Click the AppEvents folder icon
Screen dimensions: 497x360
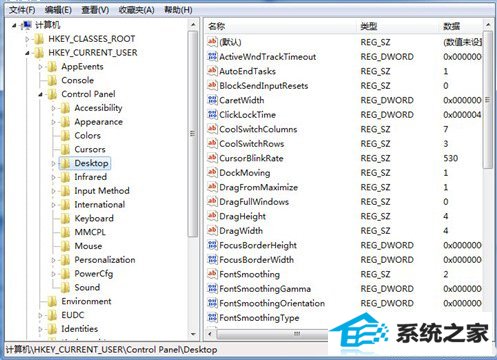(x=52, y=67)
